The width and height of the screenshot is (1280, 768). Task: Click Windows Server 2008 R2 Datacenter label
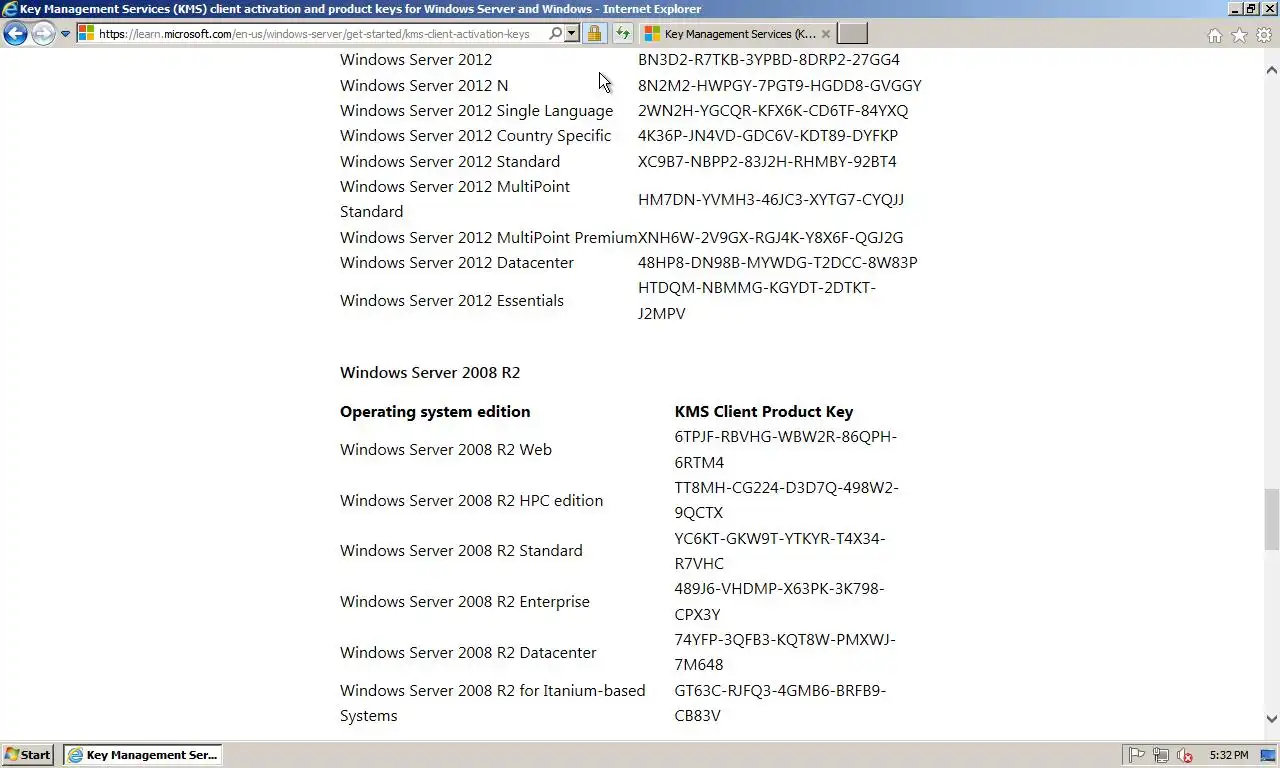click(468, 653)
